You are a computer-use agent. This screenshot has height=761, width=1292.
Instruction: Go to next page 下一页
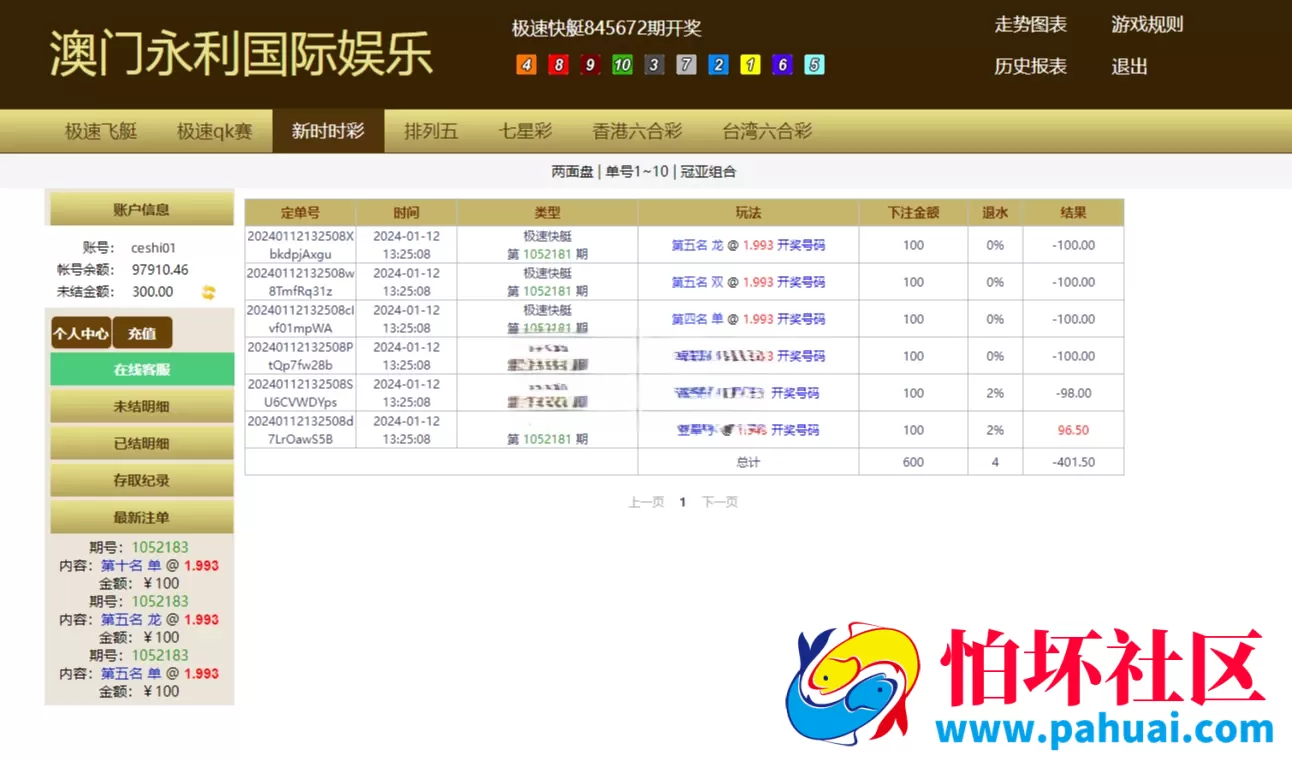click(x=719, y=502)
